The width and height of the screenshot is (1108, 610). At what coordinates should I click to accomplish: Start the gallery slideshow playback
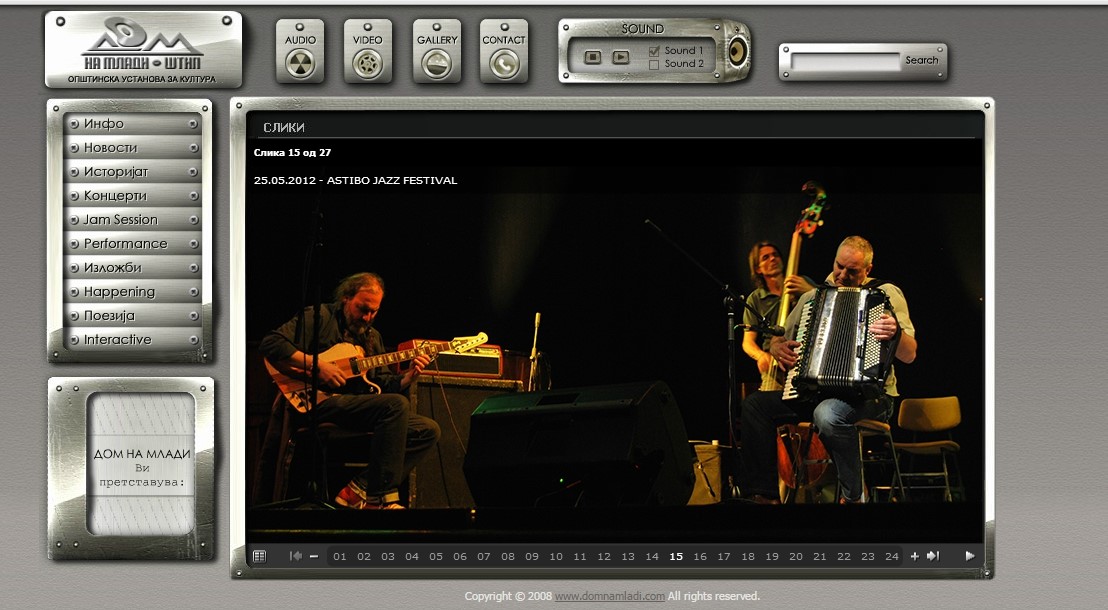[970, 557]
